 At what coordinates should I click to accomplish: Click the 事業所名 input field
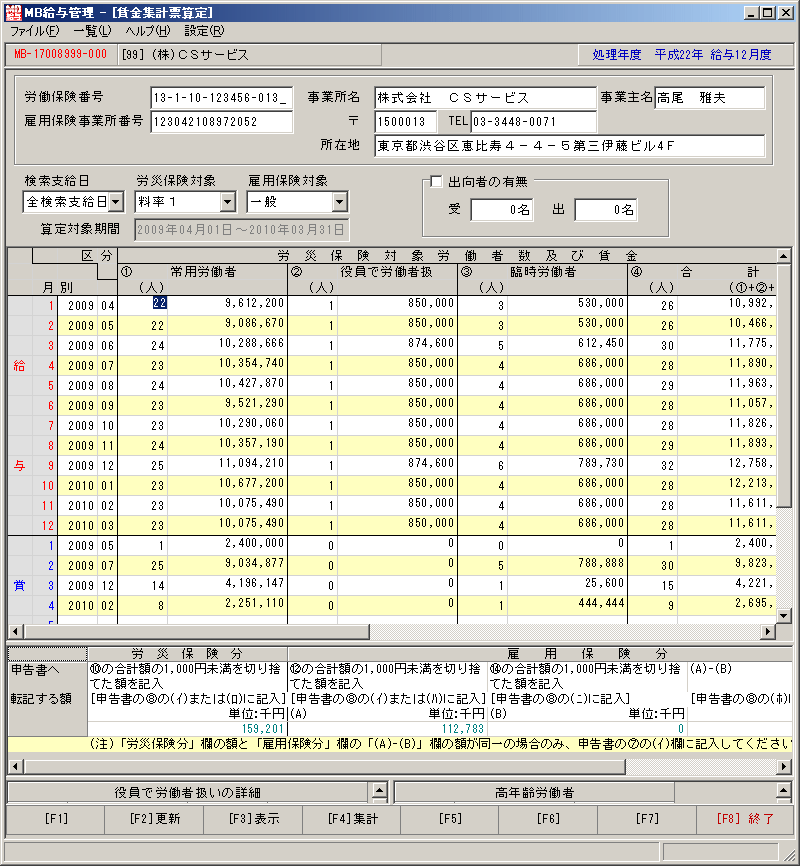(x=485, y=98)
